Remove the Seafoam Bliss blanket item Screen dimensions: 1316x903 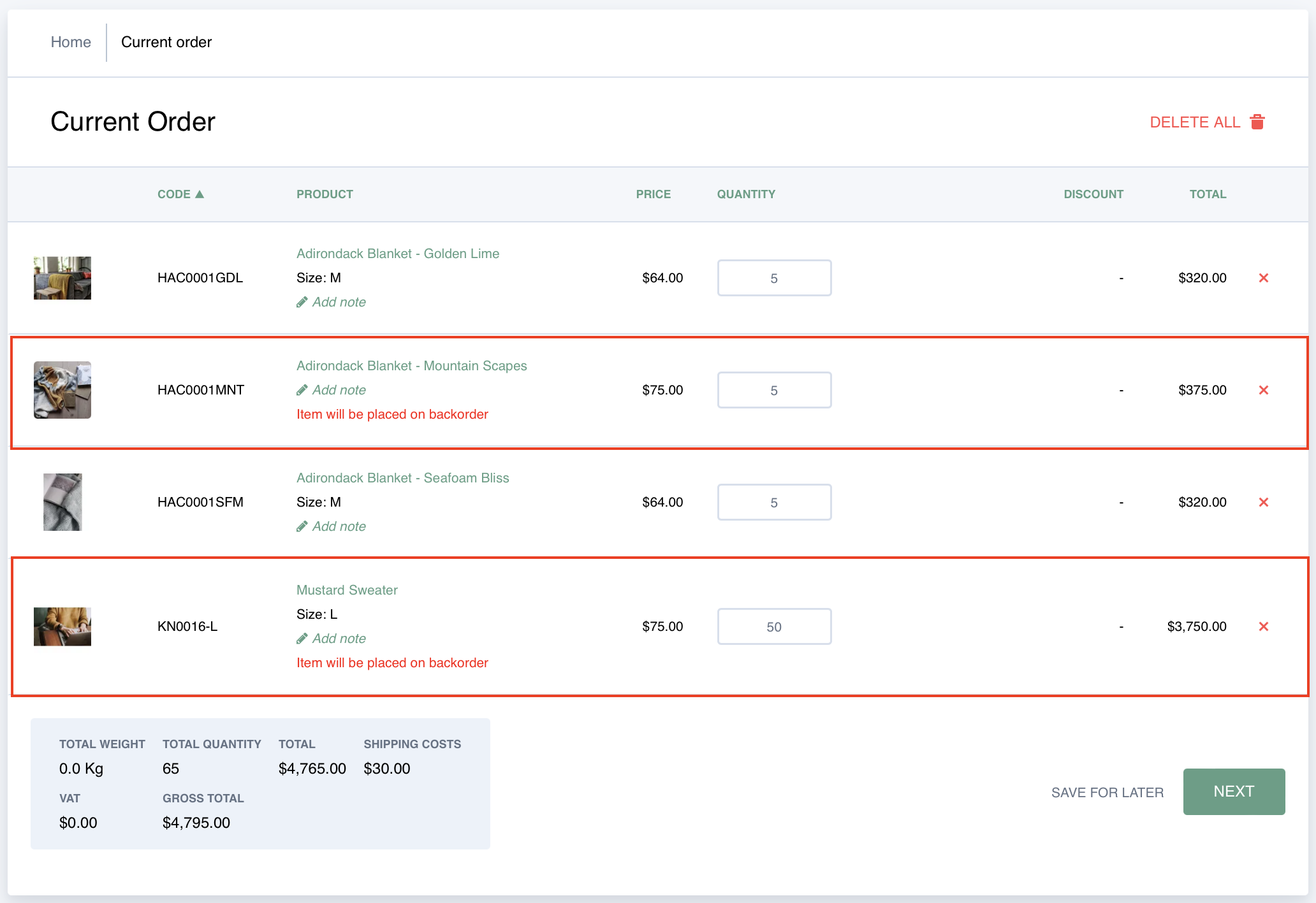pos(1263,502)
